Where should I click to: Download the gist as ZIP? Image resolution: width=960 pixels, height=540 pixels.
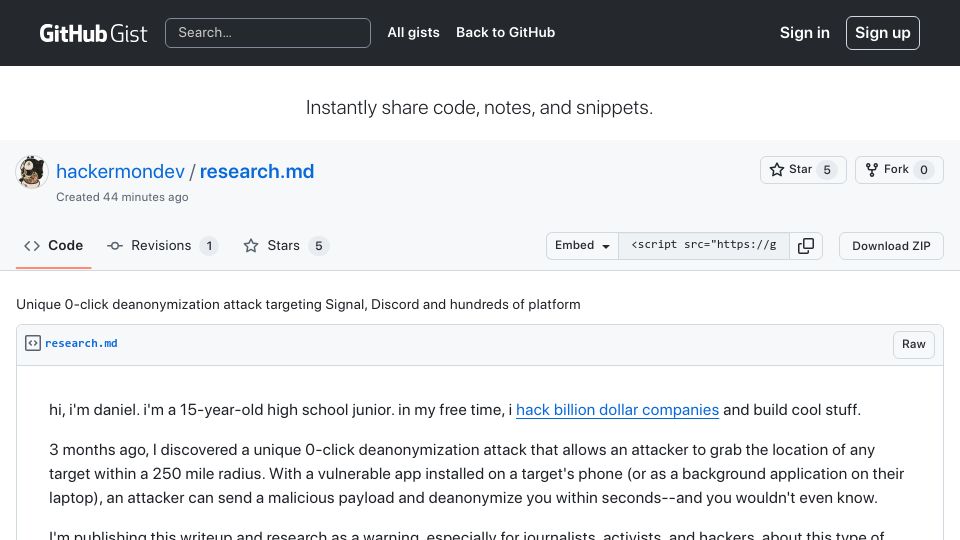[x=891, y=246]
